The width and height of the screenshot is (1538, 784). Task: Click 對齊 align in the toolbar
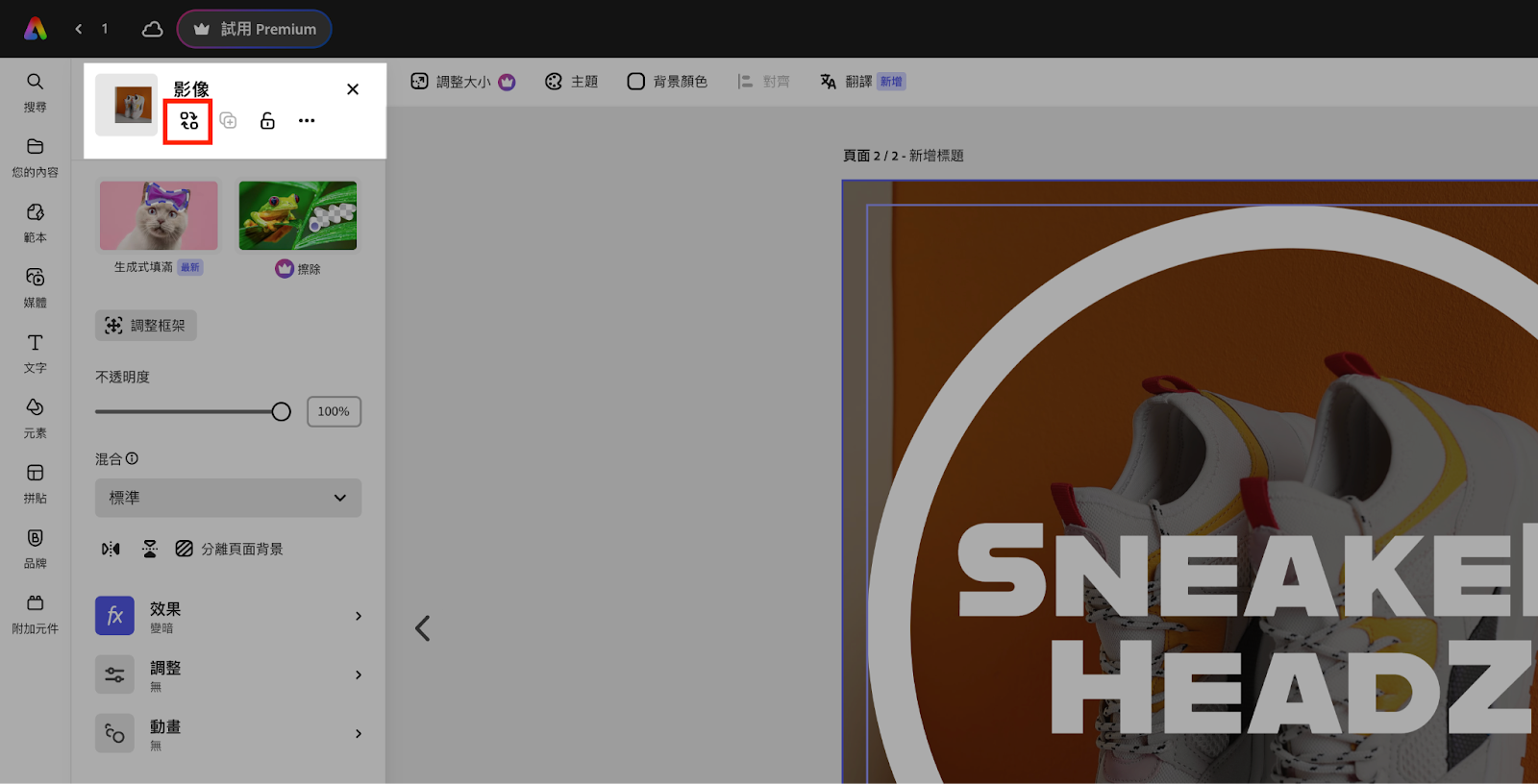point(763,82)
